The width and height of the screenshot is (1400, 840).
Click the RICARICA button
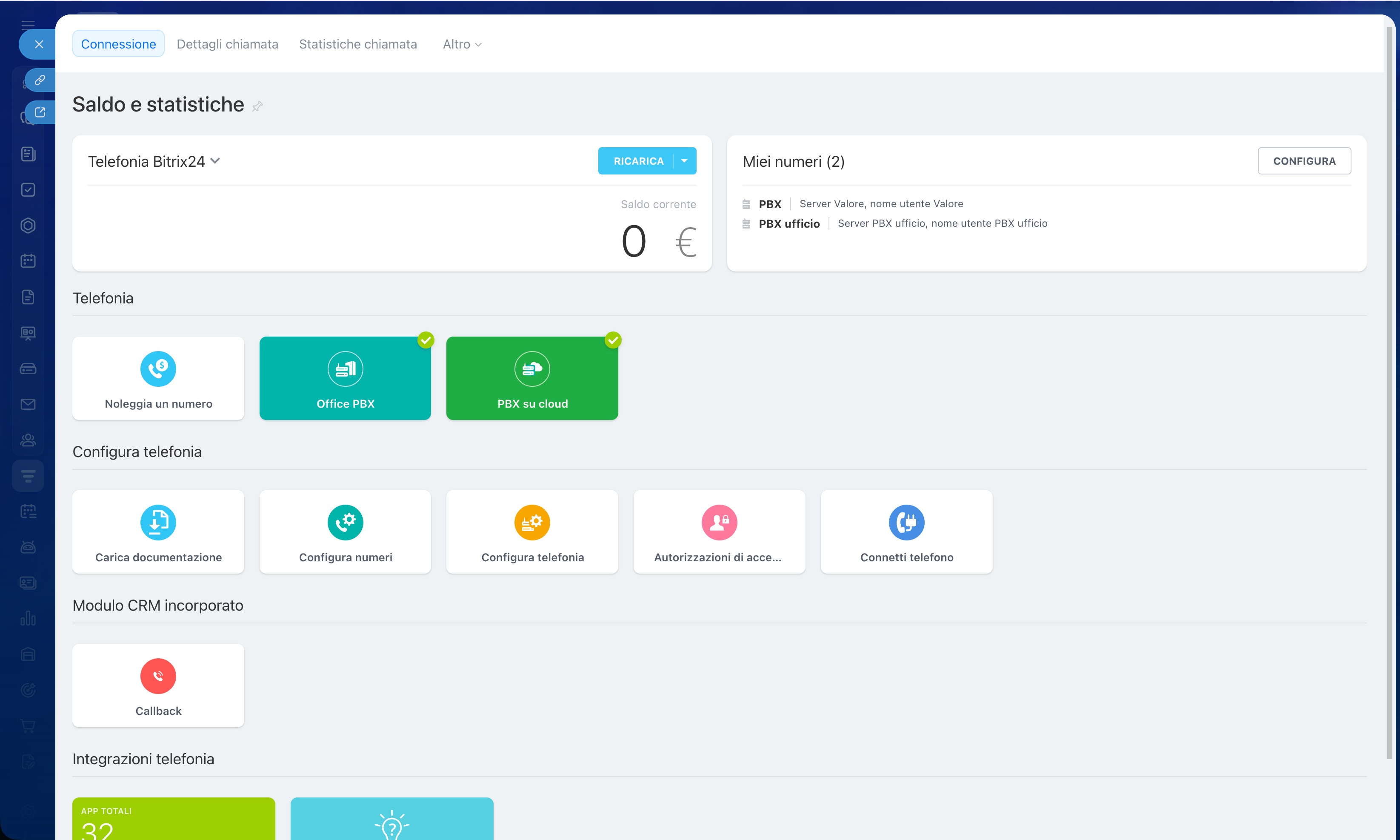(x=638, y=161)
